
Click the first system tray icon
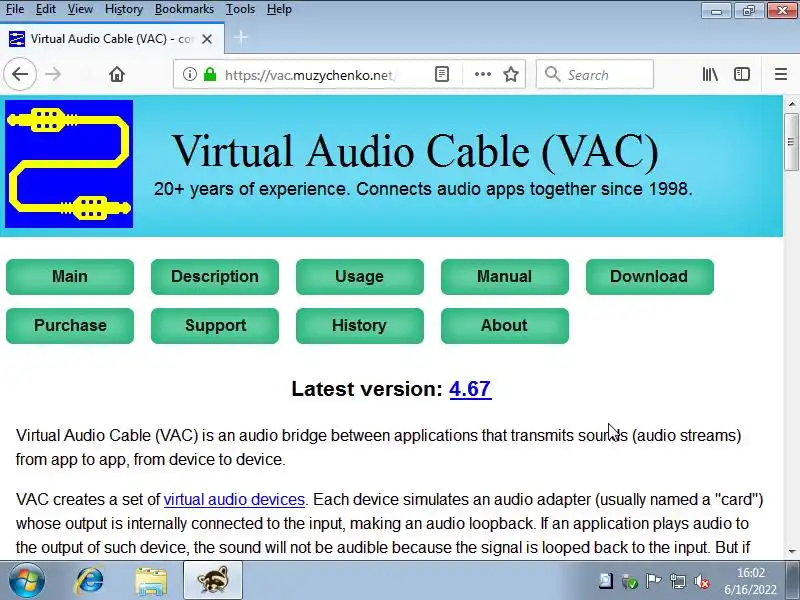(606, 581)
